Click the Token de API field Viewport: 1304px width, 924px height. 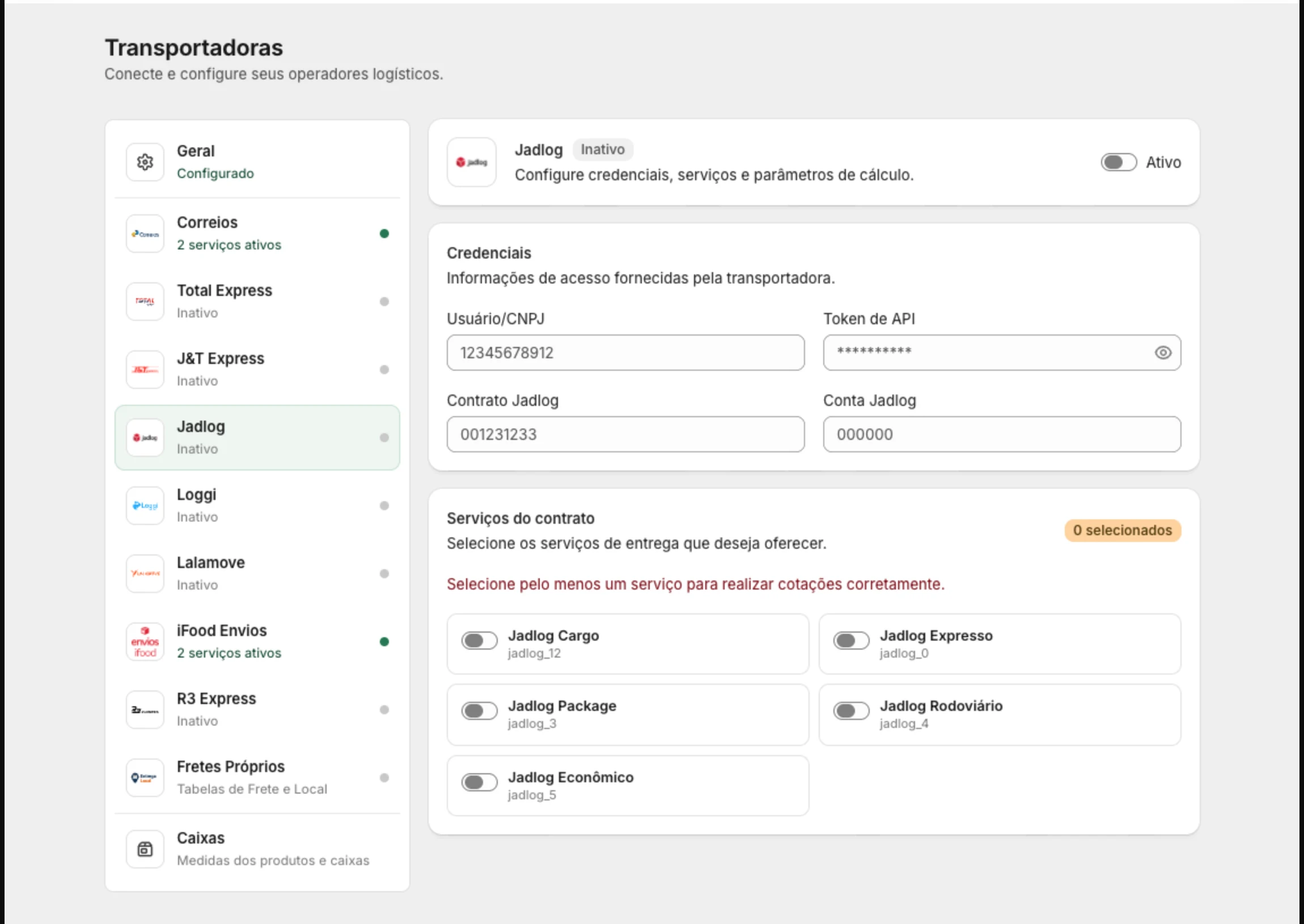[1002, 353]
